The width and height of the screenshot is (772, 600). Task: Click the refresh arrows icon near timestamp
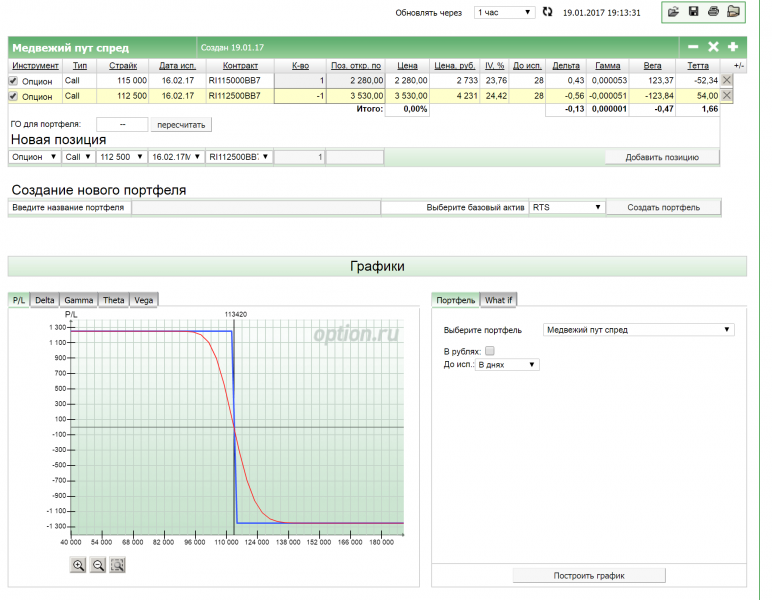pyautogui.click(x=547, y=12)
